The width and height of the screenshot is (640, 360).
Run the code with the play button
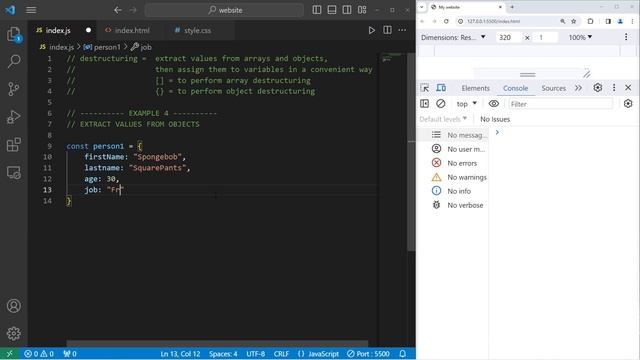[371, 30]
